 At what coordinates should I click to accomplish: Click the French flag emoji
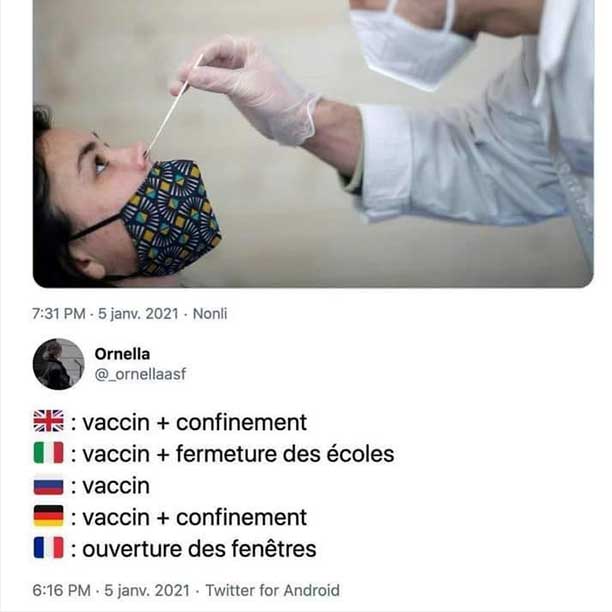click(x=48, y=547)
